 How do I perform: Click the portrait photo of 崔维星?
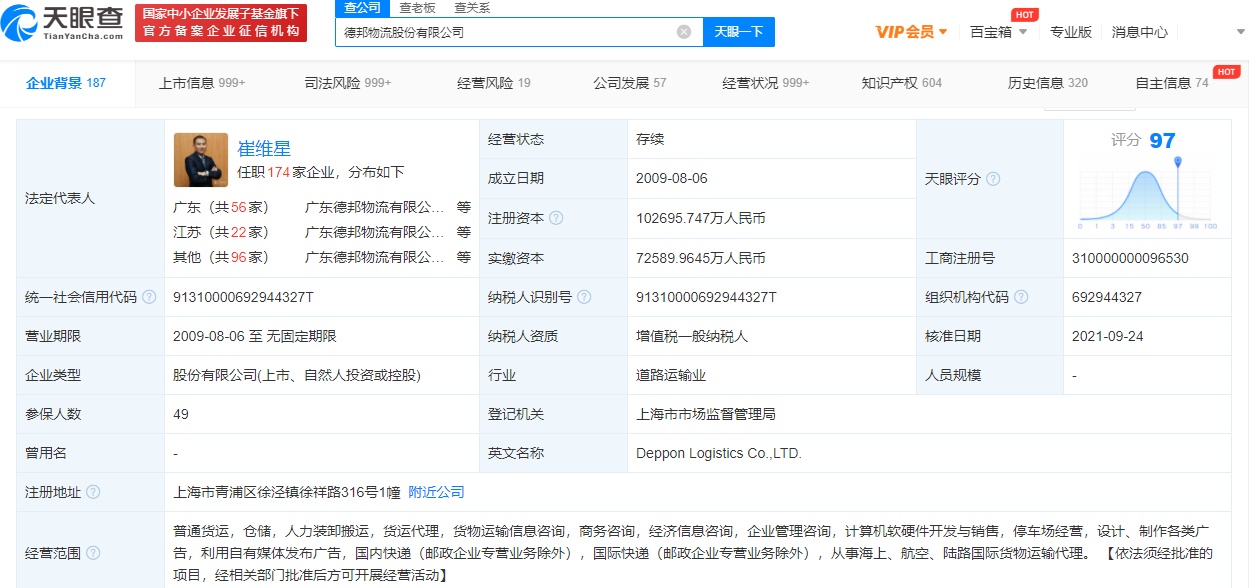pyautogui.click(x=200, y=161)
